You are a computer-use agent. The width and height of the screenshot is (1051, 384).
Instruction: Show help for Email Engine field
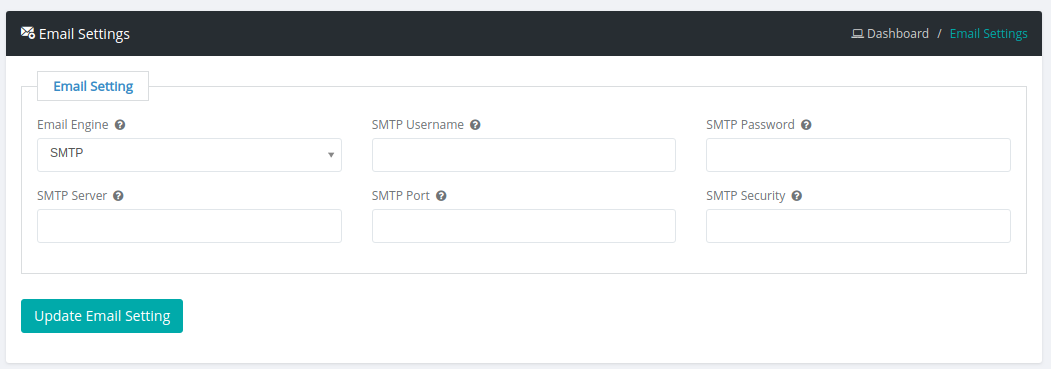click(120, 125)
